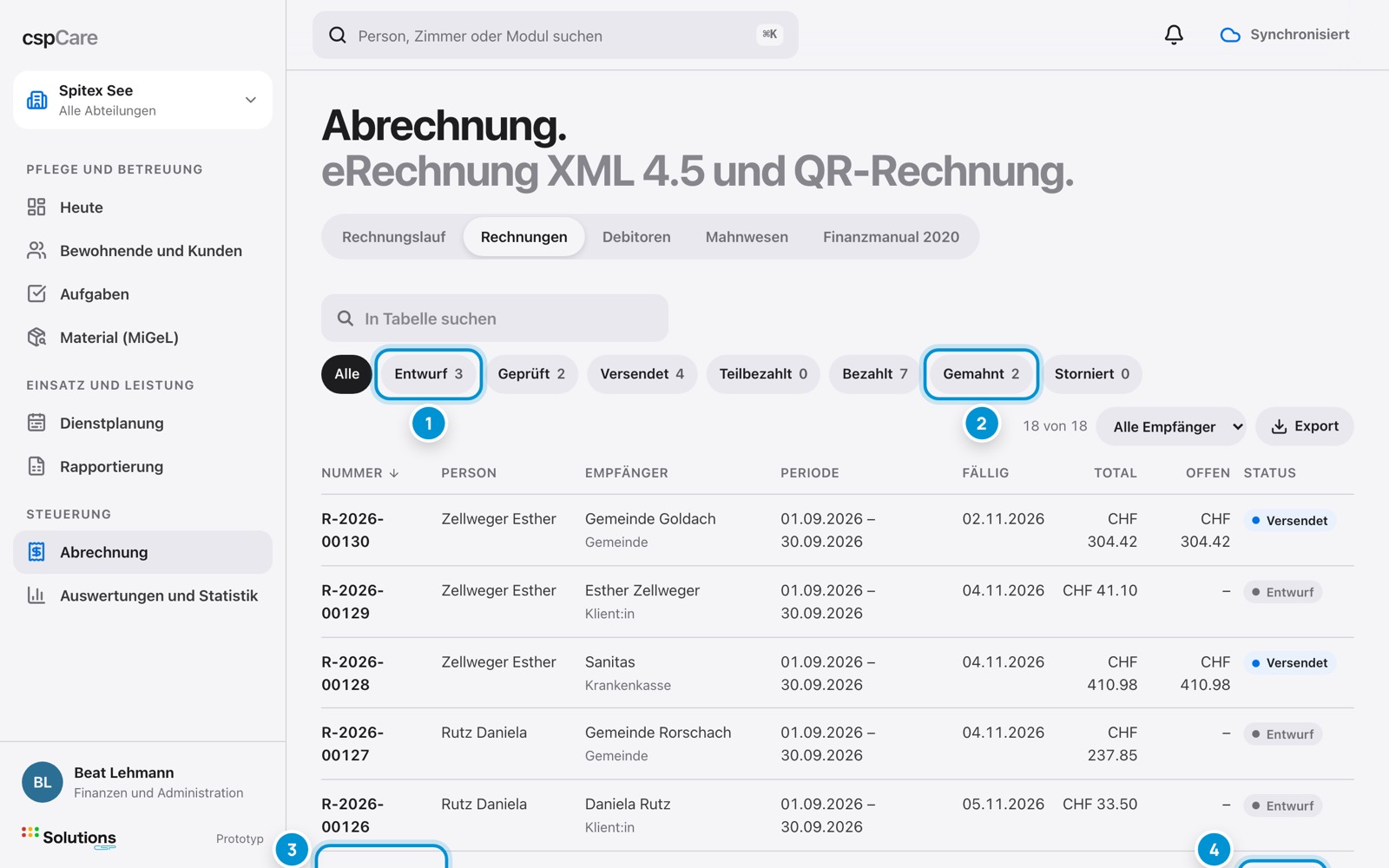This screenshot has width=1389, height=868.
Task: Filter invoices by Teilbezahlt status
Action: coord(763,374)
